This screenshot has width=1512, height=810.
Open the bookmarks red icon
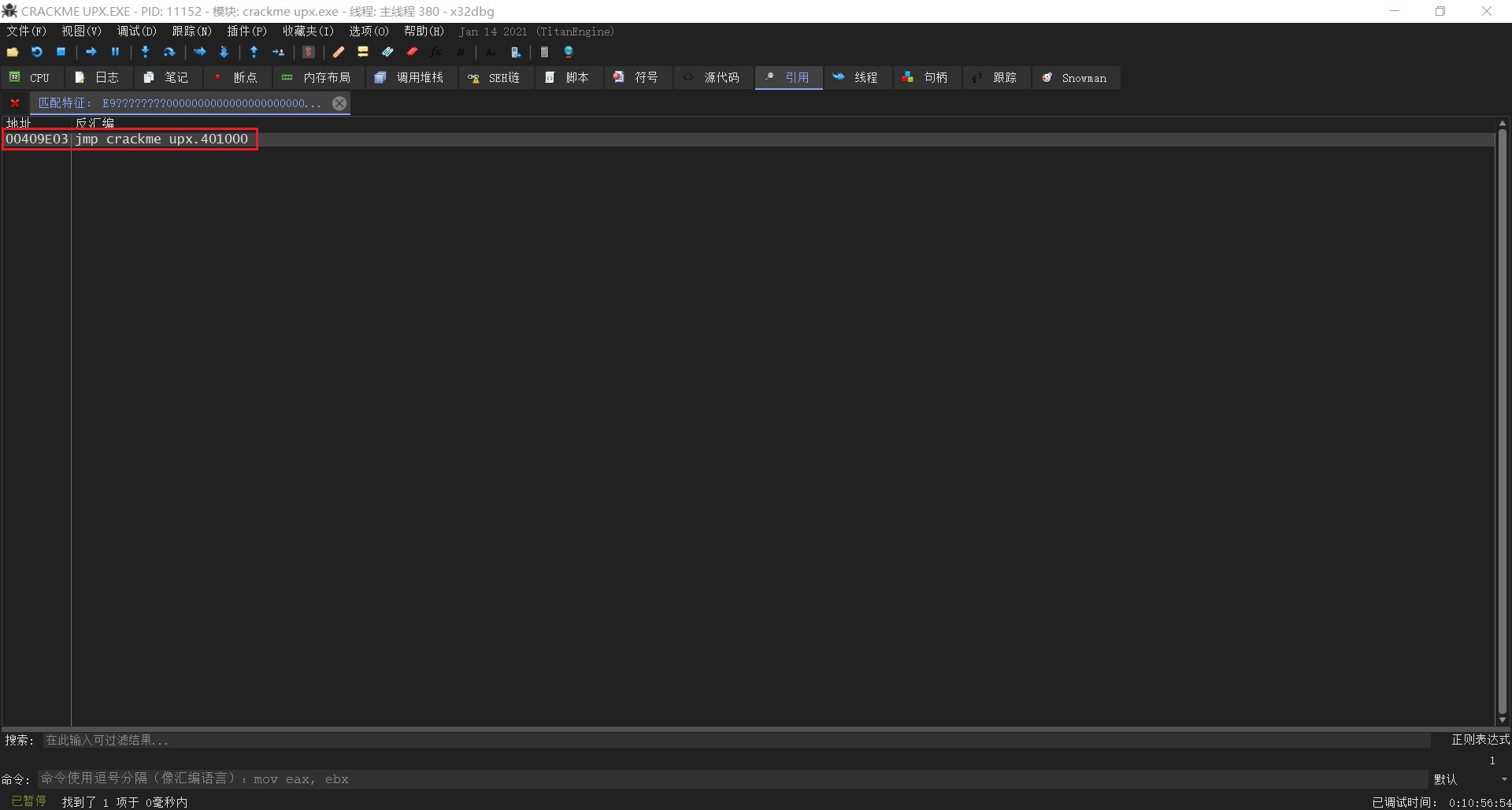coord(412,52)
